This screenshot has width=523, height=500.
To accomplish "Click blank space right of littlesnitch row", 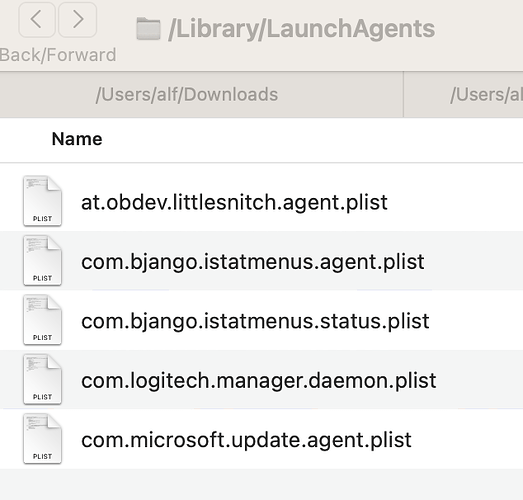I will click(455, 201).
